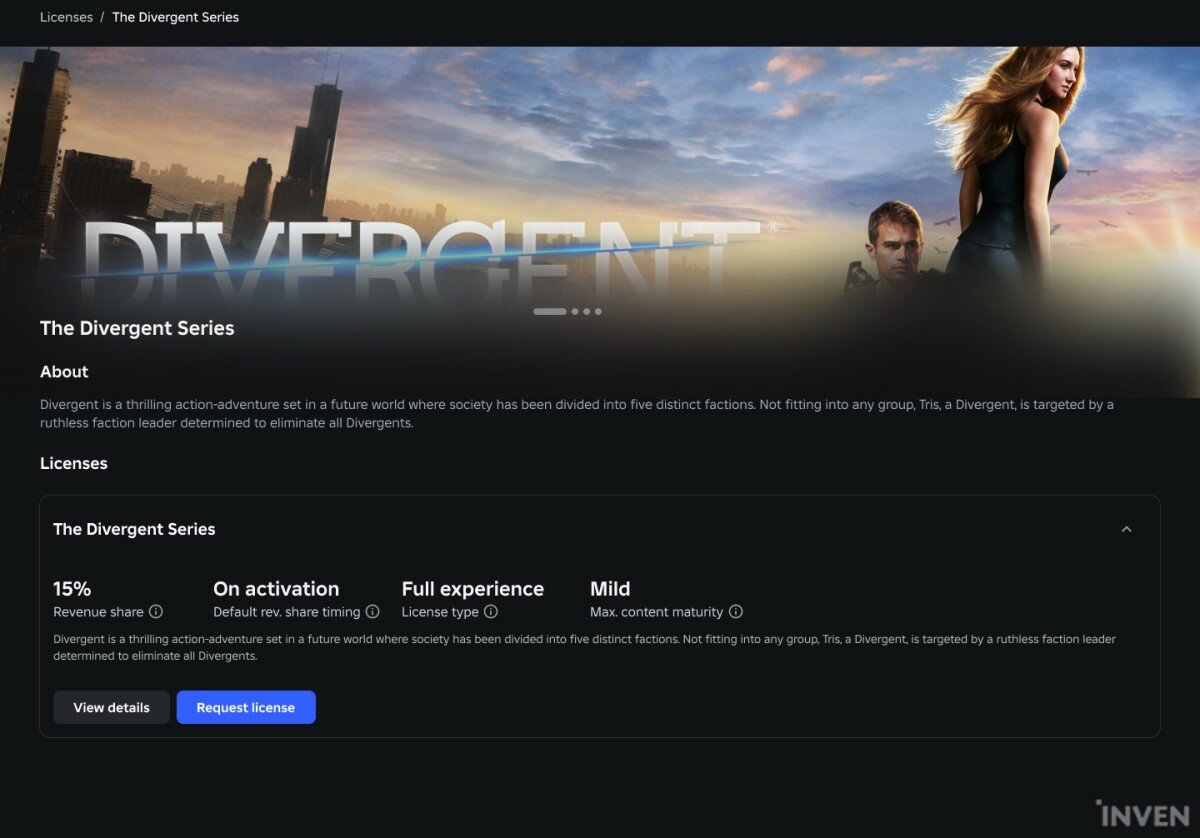The height and width of the screenshot is (838, 1200).
Task: Click the License type info icon
Action: click(x=491, y=612)
